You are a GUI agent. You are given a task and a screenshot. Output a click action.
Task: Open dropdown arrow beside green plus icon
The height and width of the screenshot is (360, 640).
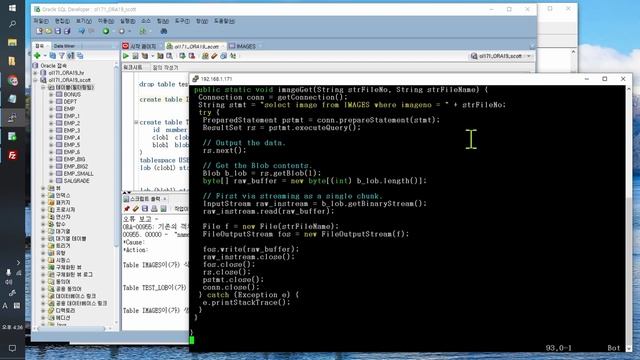click(x=44, y=56)
